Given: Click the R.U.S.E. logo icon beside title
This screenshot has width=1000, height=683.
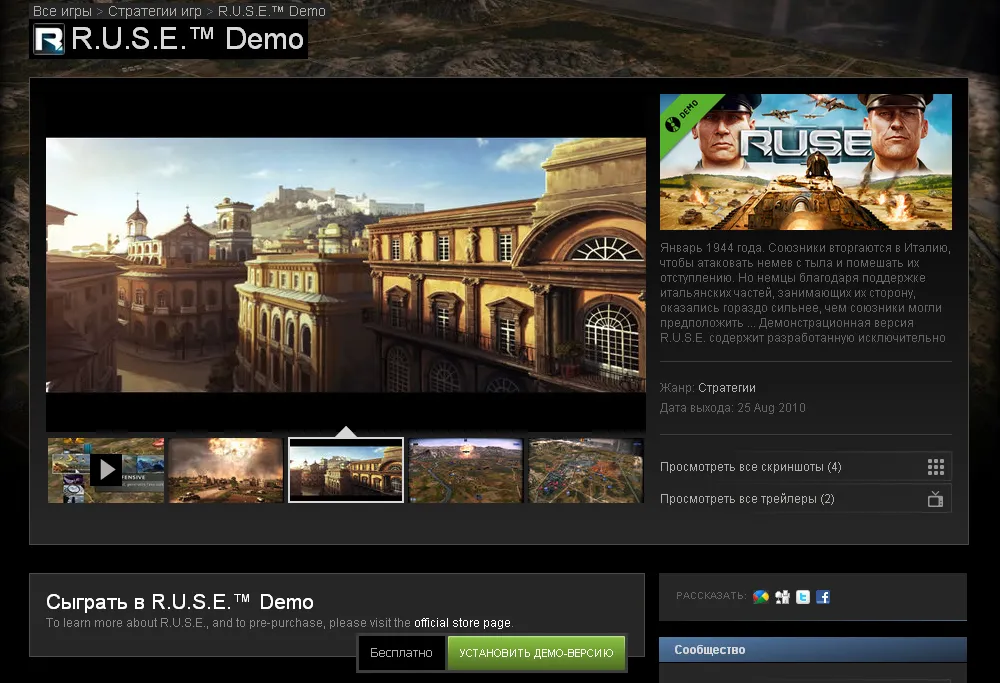Looking at the screenshot, I should (49, 39).
